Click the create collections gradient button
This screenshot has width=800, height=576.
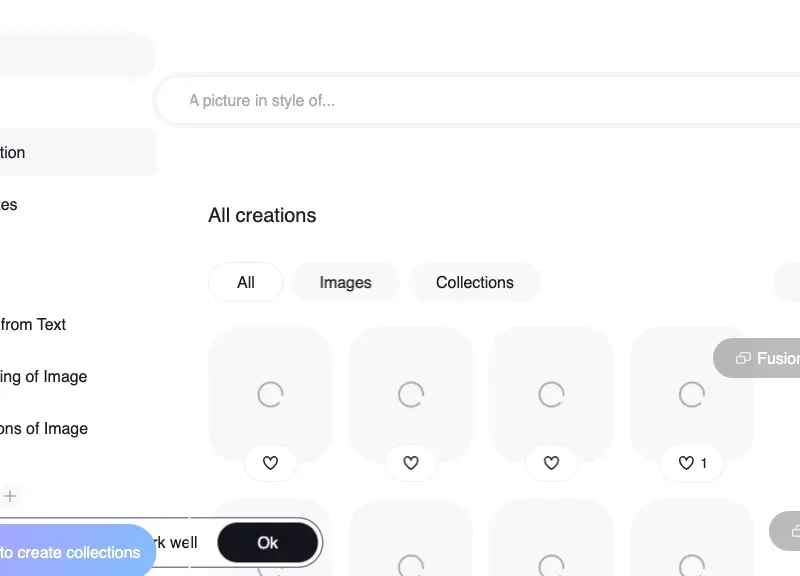70,552
